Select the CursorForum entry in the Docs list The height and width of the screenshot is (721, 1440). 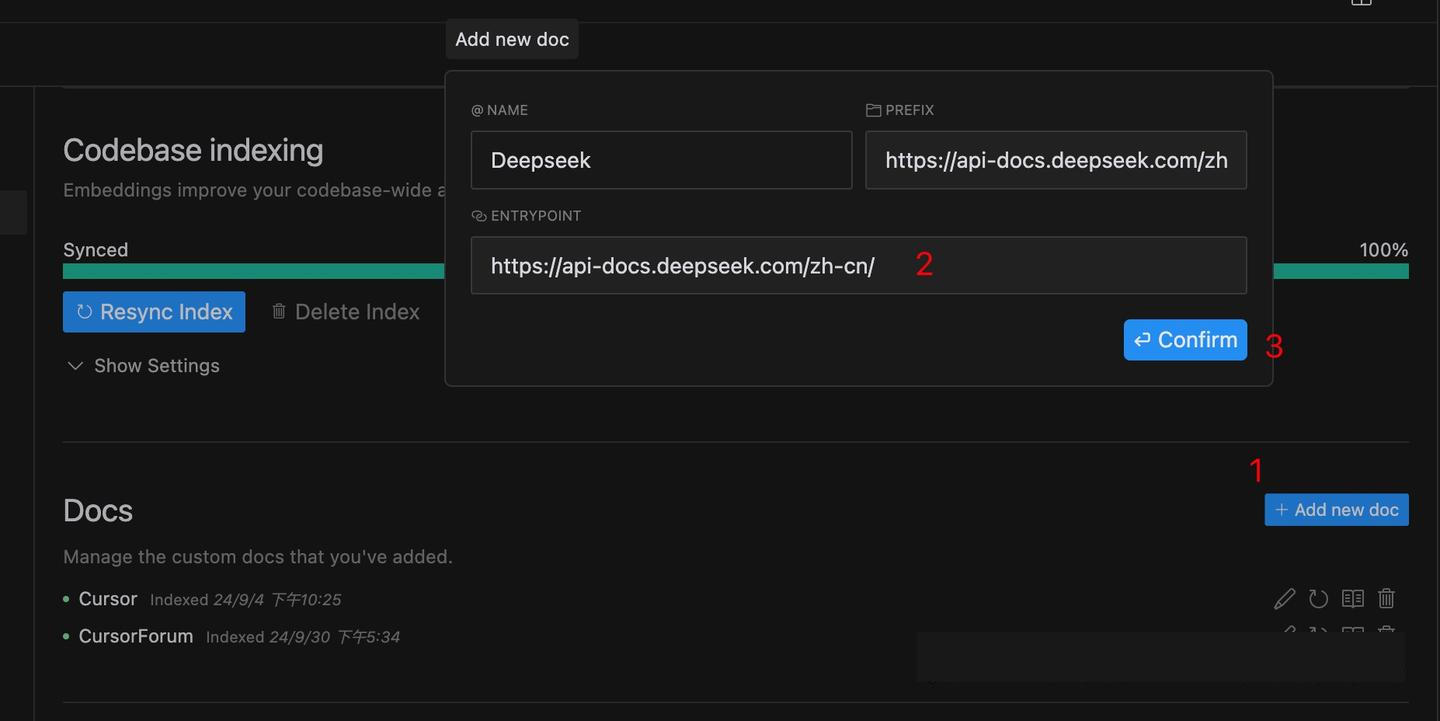[135, 637]
